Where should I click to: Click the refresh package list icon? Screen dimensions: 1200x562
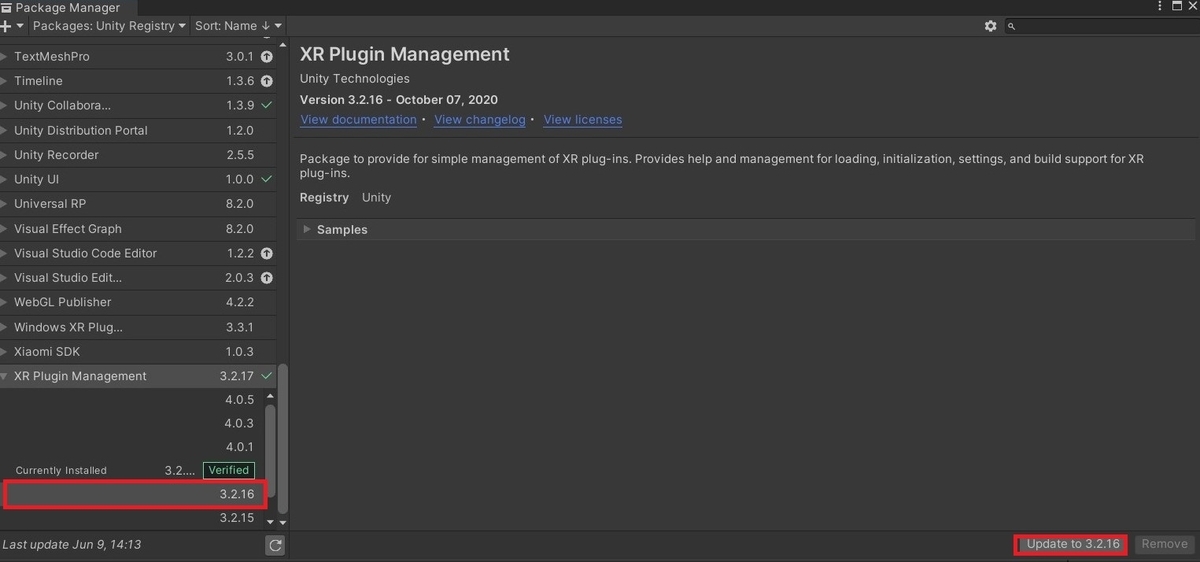click(x=275, y=545)
